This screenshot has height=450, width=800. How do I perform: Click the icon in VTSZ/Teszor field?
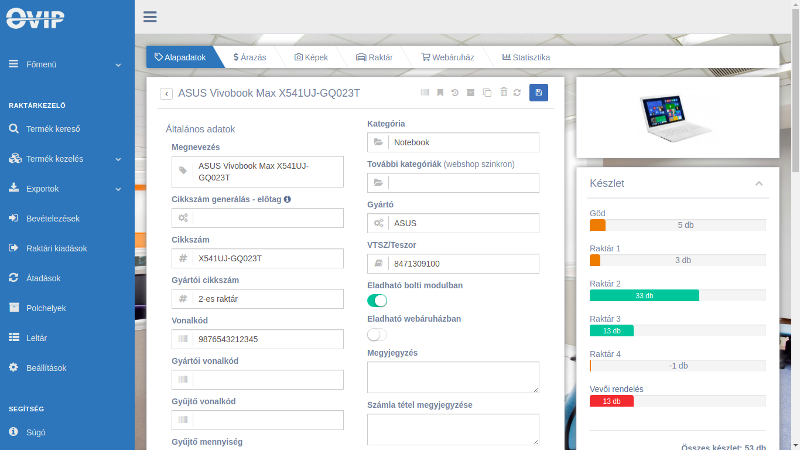click(378, 263)
